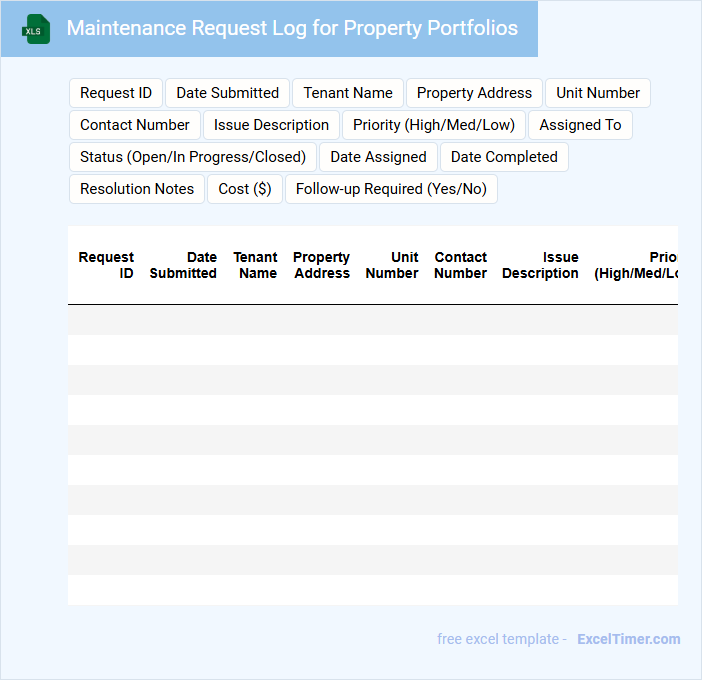Image resolution: width=702 pixels, height=680 pixels.
Task: Choose the Property Address tag
Action: (x=474, y=93)
